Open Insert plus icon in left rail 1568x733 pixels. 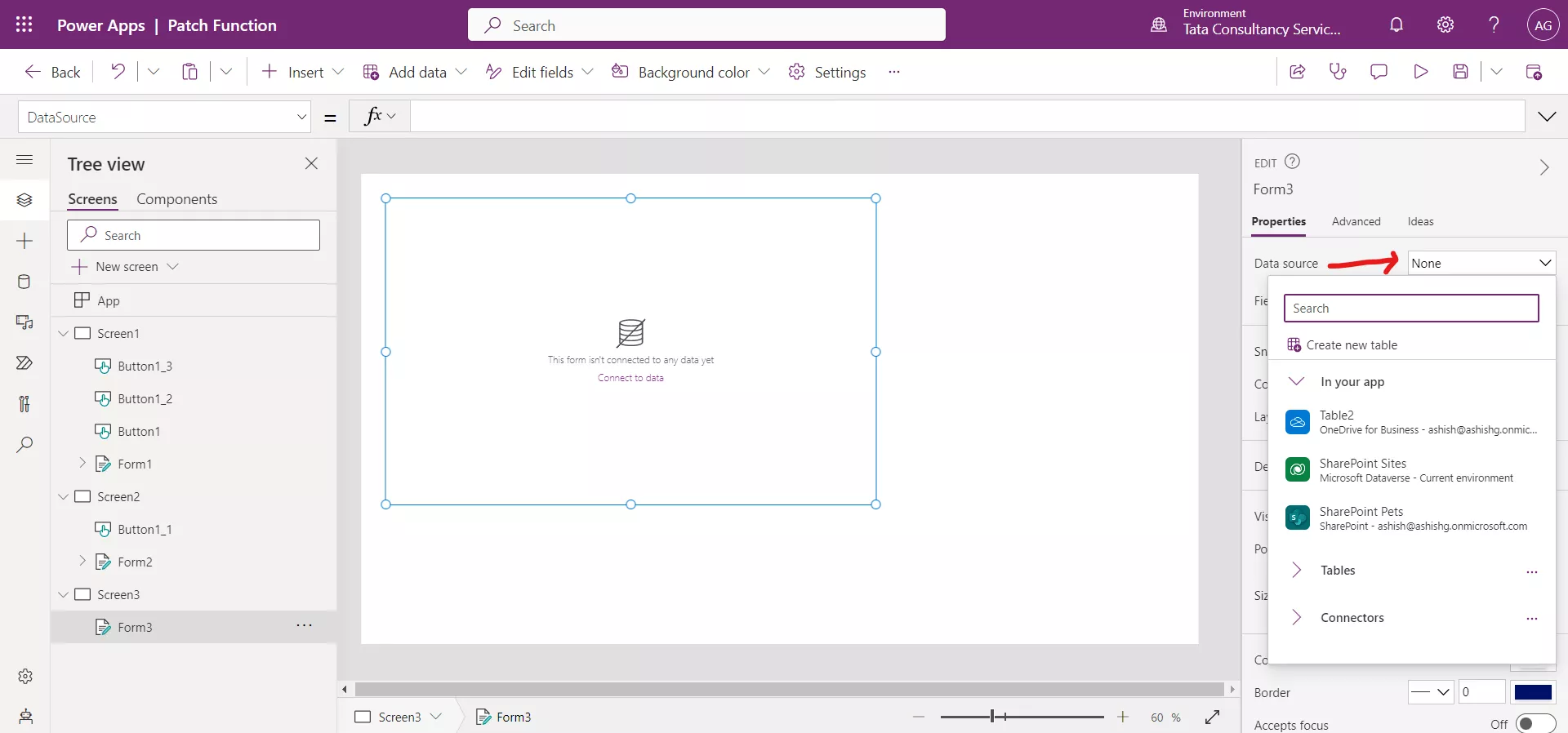point(24,241)
